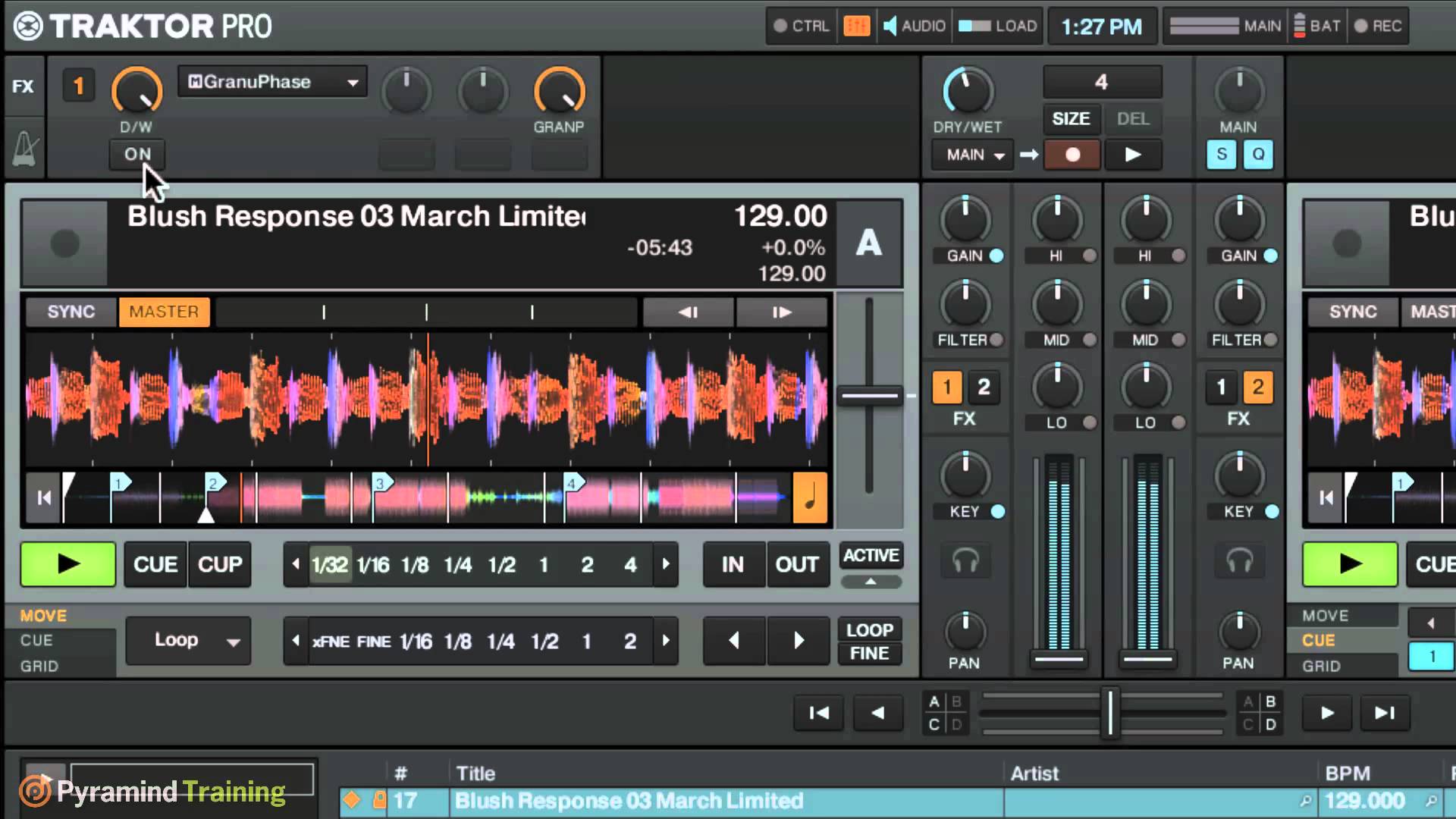Viewport: 1456px width, 819px height.
Task: Click the orange MIDI activity indicator icon
Action: click(856, 26)
